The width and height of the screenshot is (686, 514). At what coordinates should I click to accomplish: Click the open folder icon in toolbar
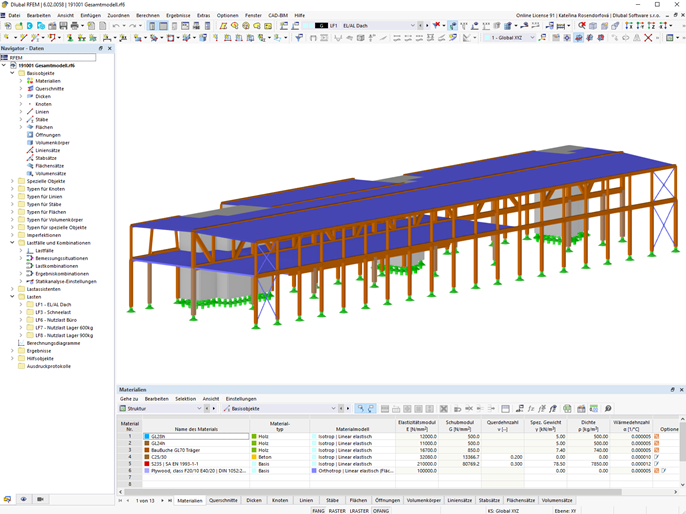pyautogui.click(x=19, y=26)
